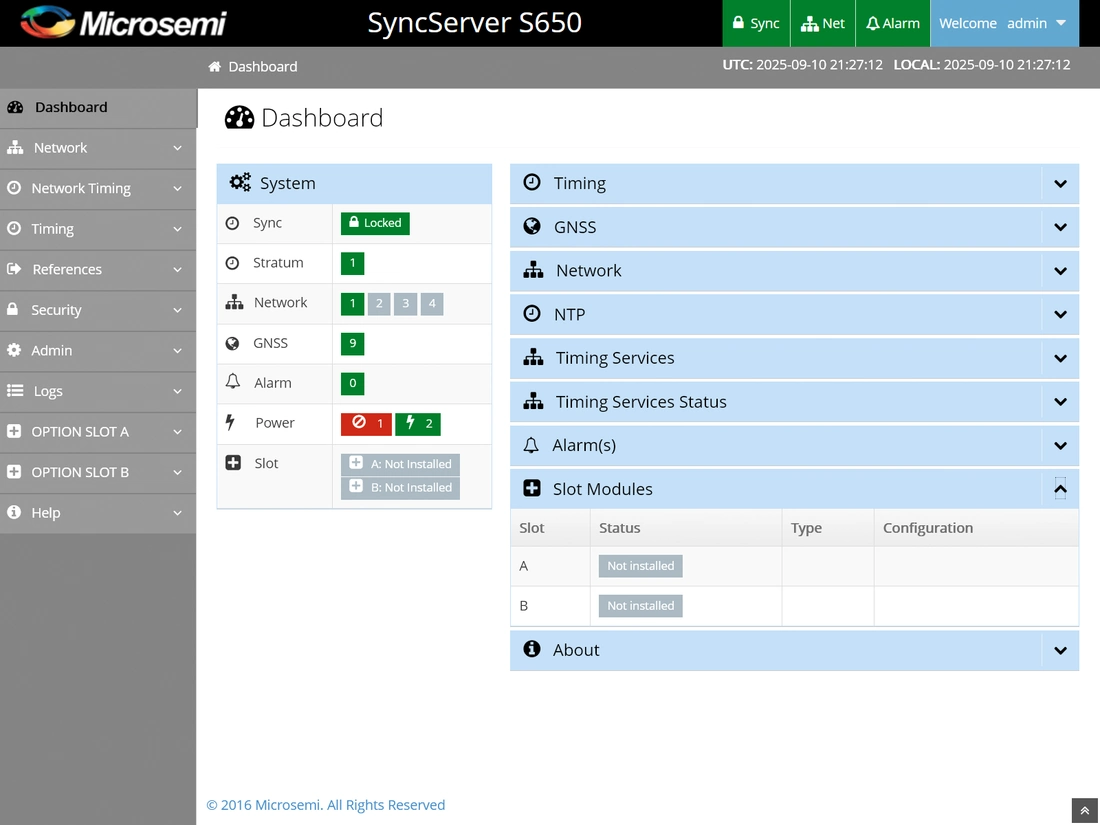Click the B: Not Installed slot badge
The image size is (1100, 825).
click(x=401, y=488)
